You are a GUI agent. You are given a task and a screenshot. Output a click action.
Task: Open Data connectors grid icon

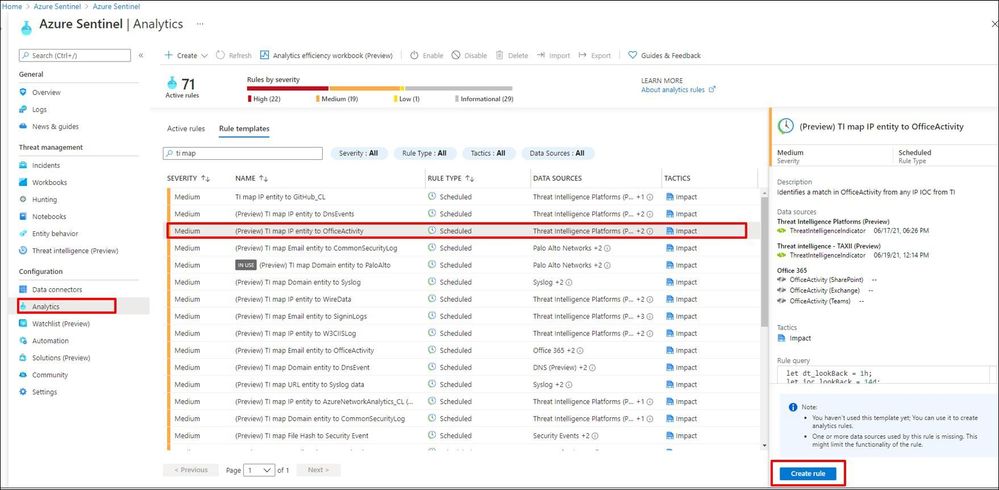(23, 290)
